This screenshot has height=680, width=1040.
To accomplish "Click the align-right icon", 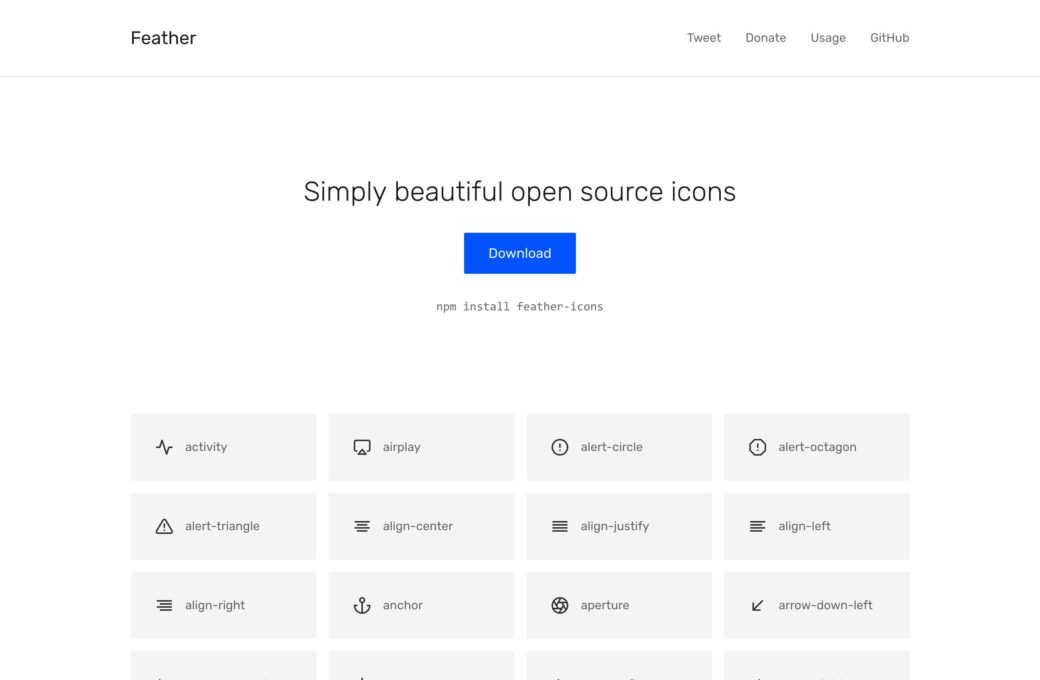I will 223,605.
